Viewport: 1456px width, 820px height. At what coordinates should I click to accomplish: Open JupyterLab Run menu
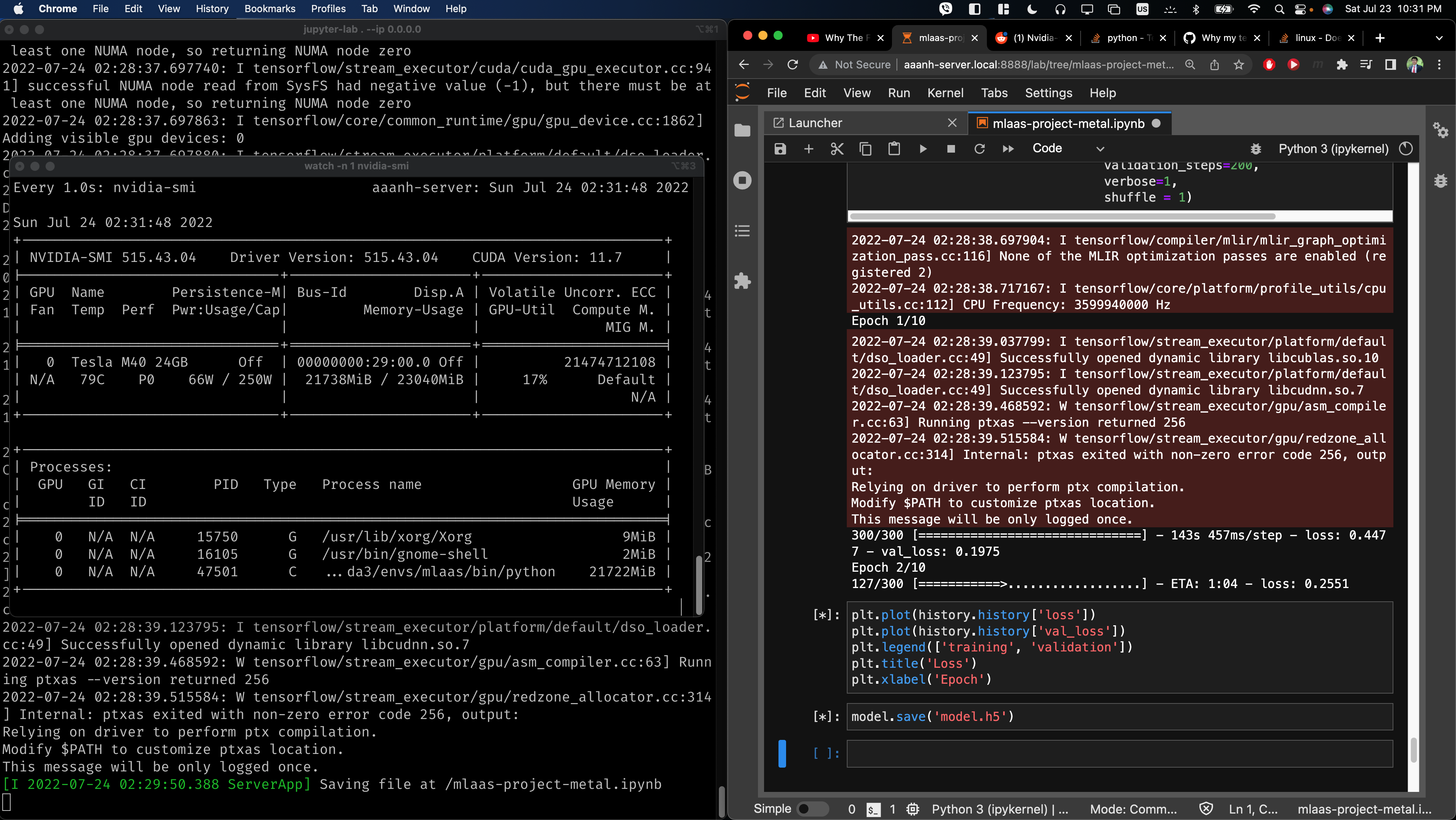(899, 93)
